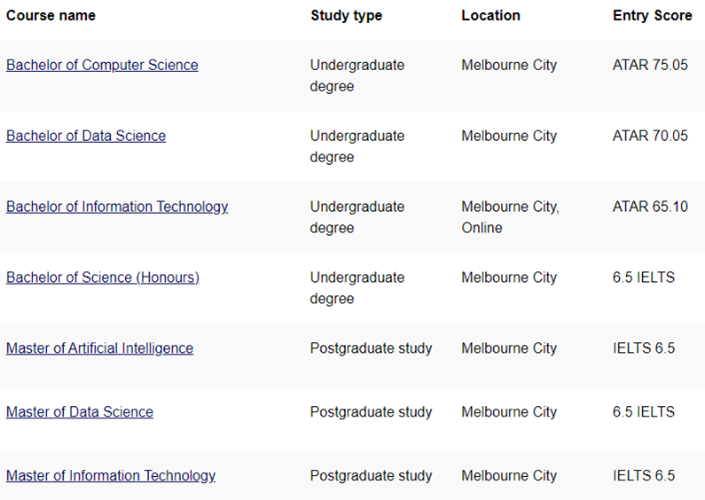
Task: Select the Location column header
Action: coord(491,16)
